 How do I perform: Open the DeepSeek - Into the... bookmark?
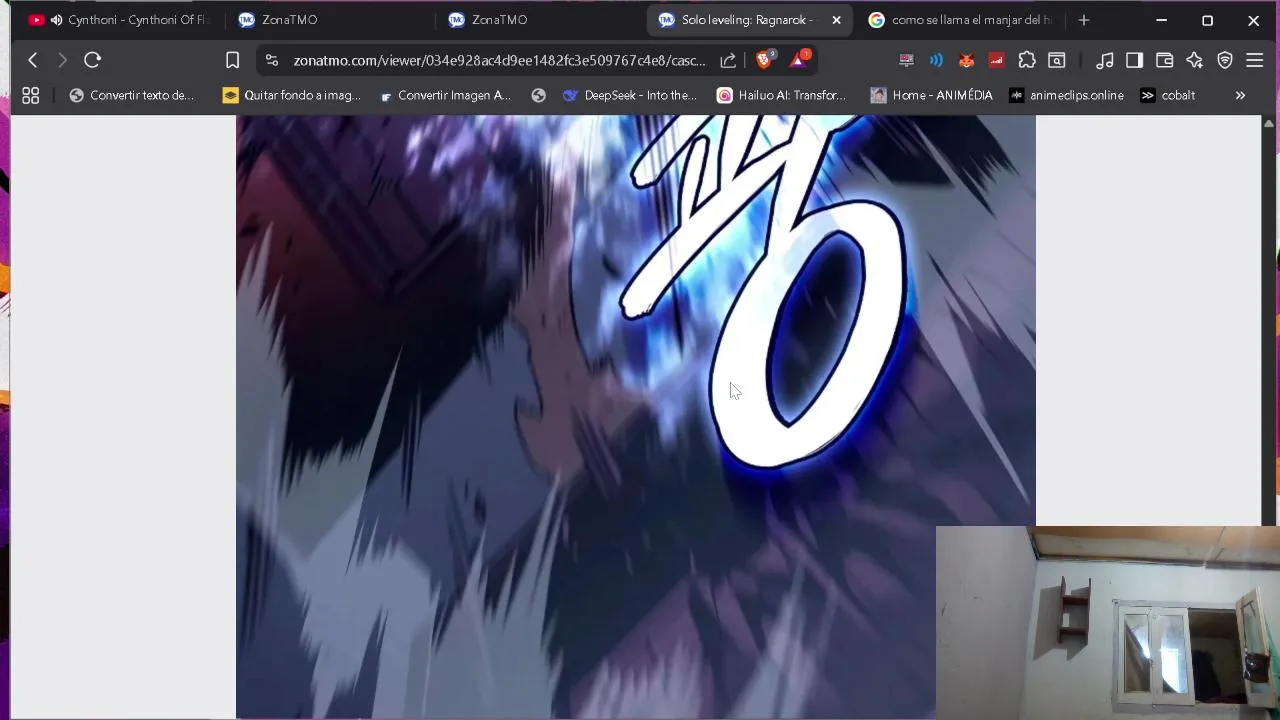pos(630,95)
